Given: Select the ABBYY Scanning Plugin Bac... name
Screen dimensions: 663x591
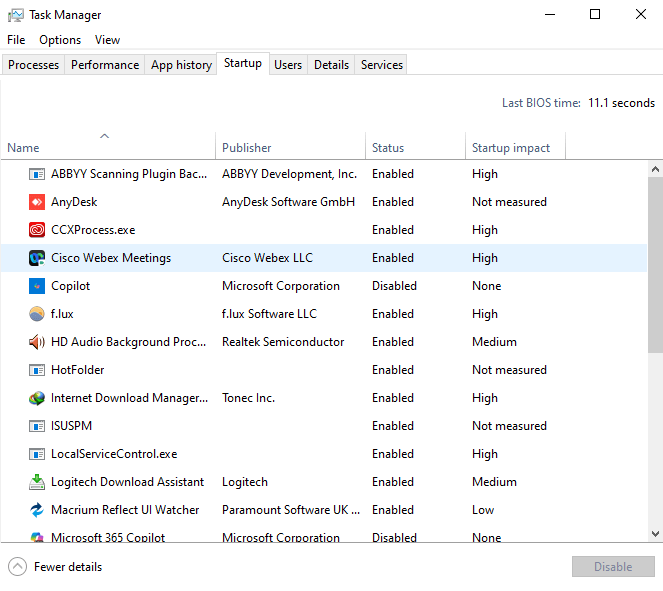Looking at the screenshot, I should 129,174.
